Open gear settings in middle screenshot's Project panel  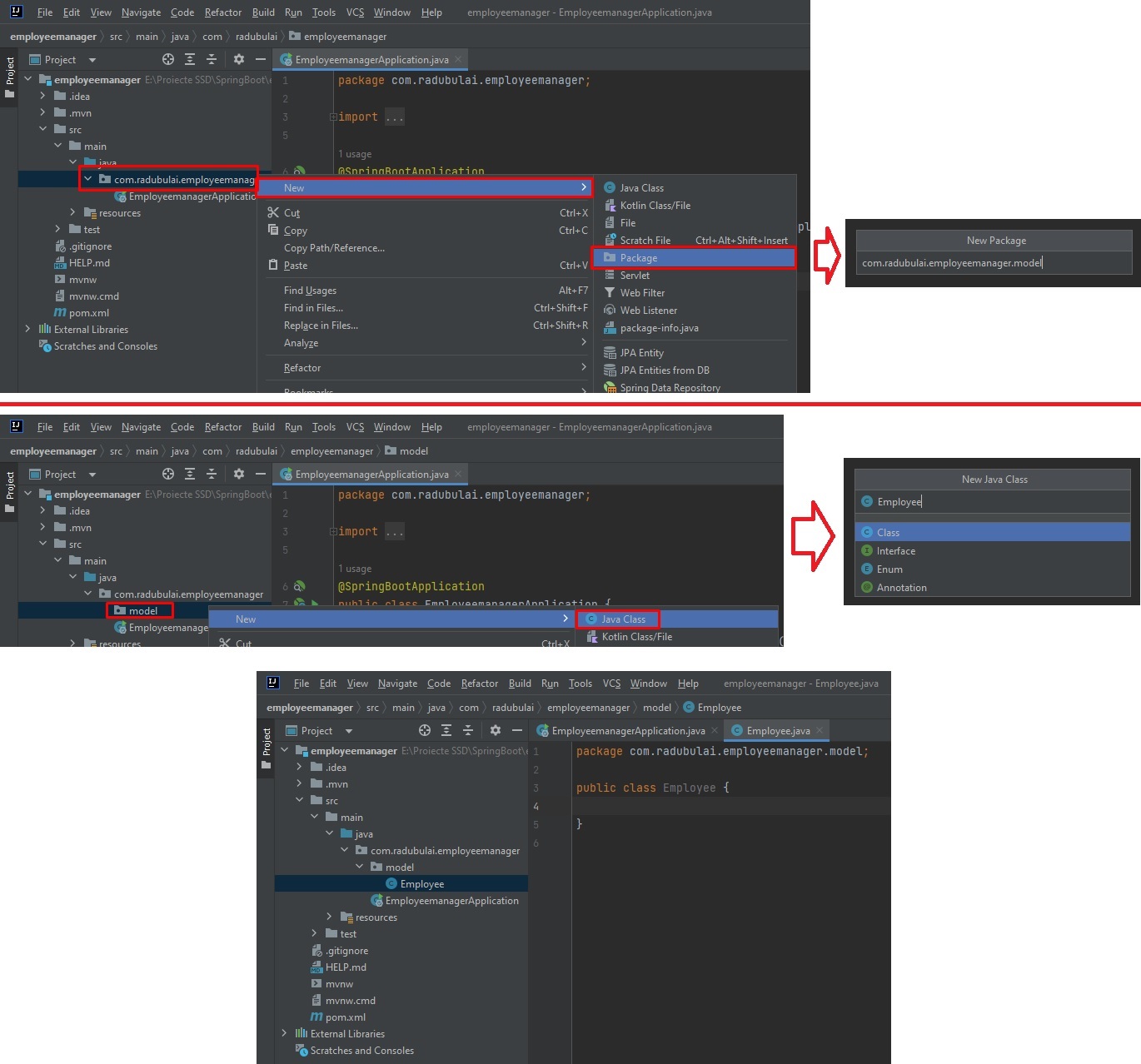click(239, 474)
